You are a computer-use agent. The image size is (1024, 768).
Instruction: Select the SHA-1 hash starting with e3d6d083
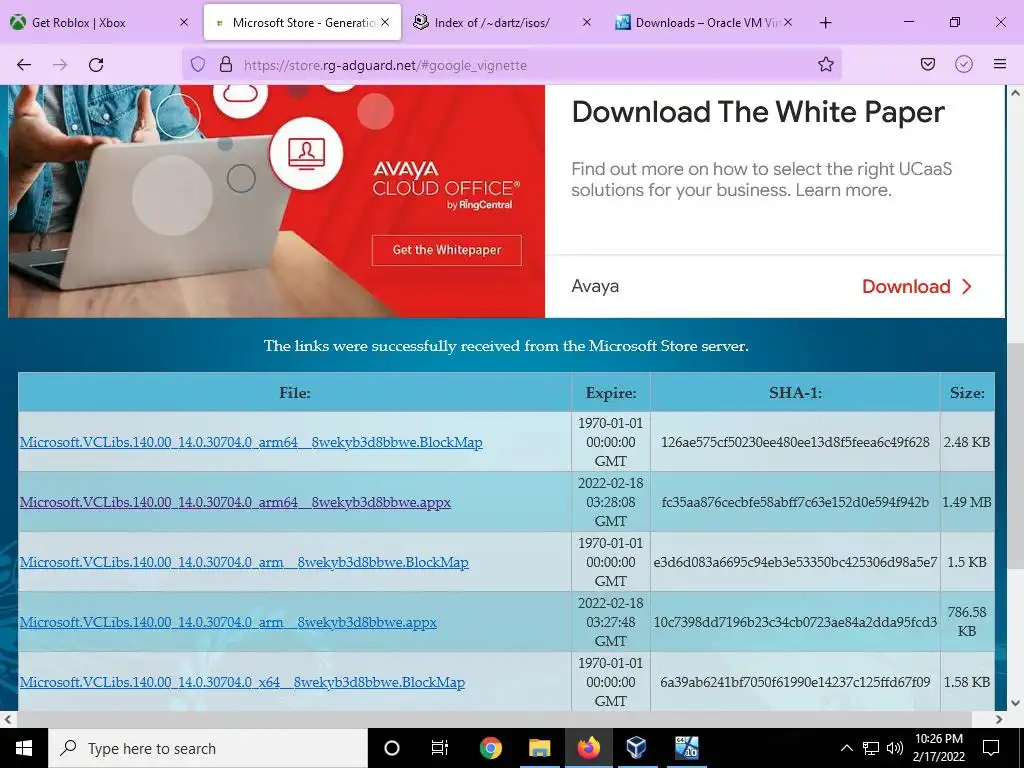(x=795, y=562)
